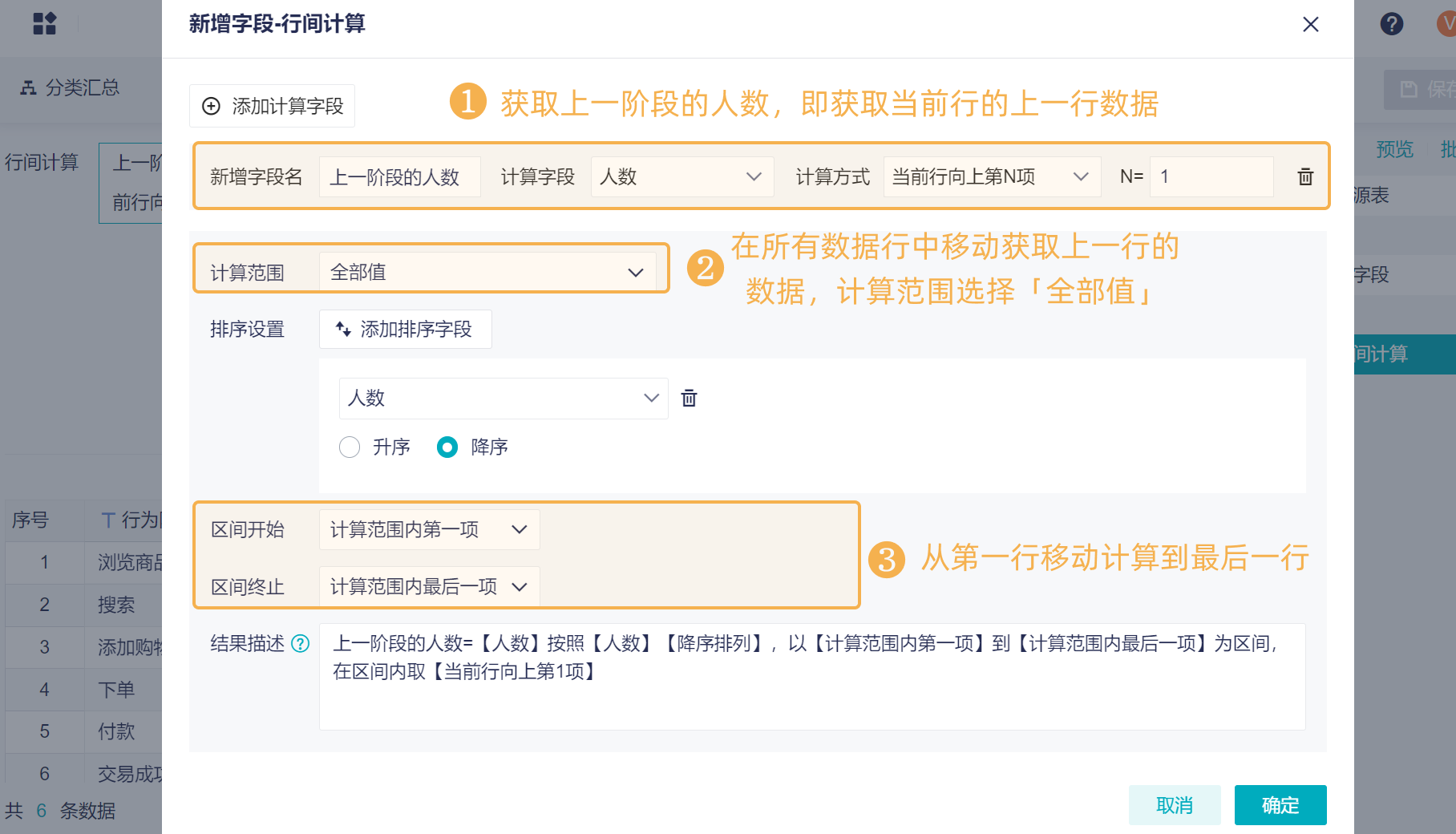Screen dimensions: 1456x834
Task: Click the N= value input field
Action: point(1211,176)
